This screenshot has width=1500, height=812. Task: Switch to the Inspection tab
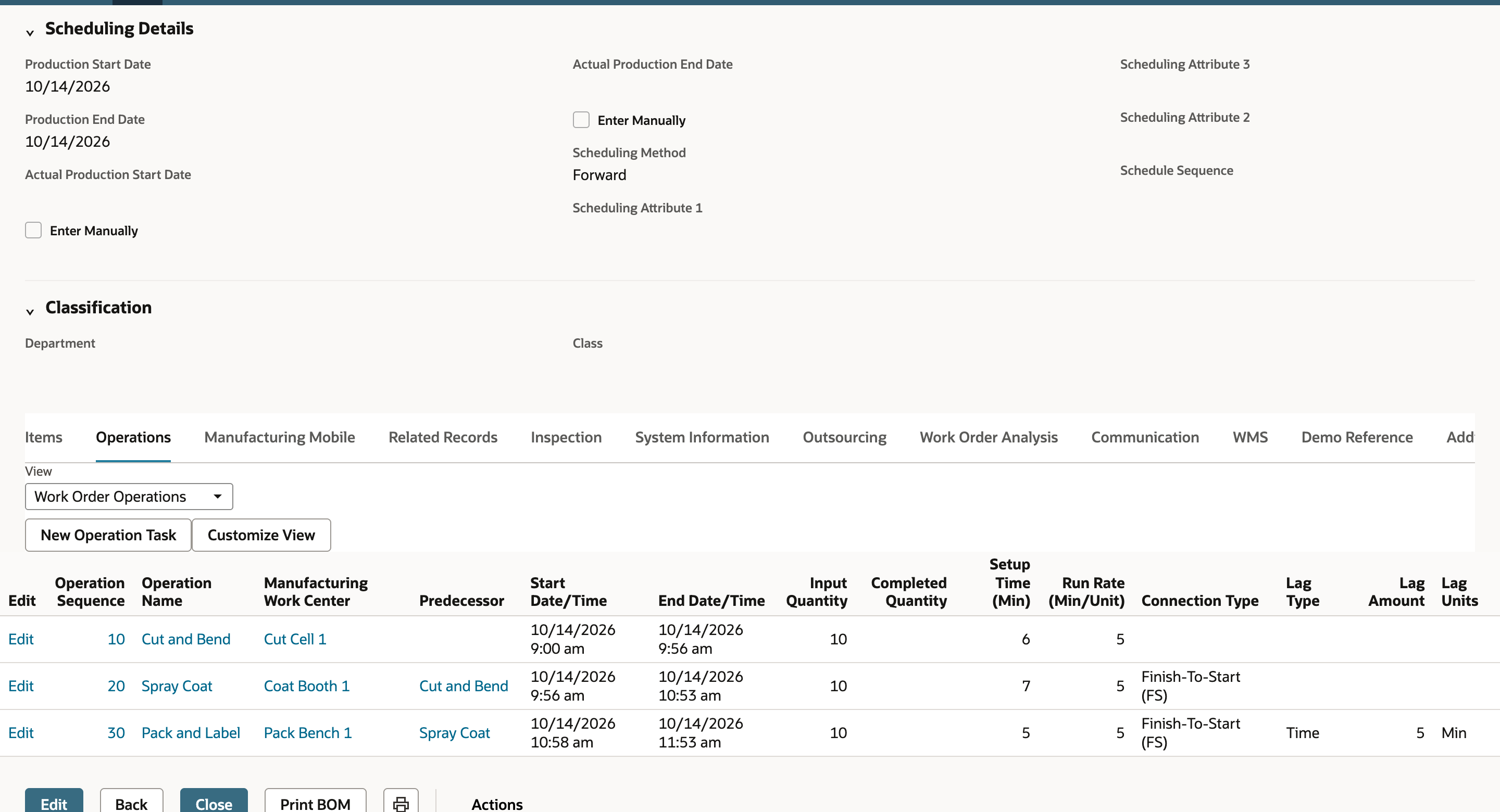coord(566,437)
